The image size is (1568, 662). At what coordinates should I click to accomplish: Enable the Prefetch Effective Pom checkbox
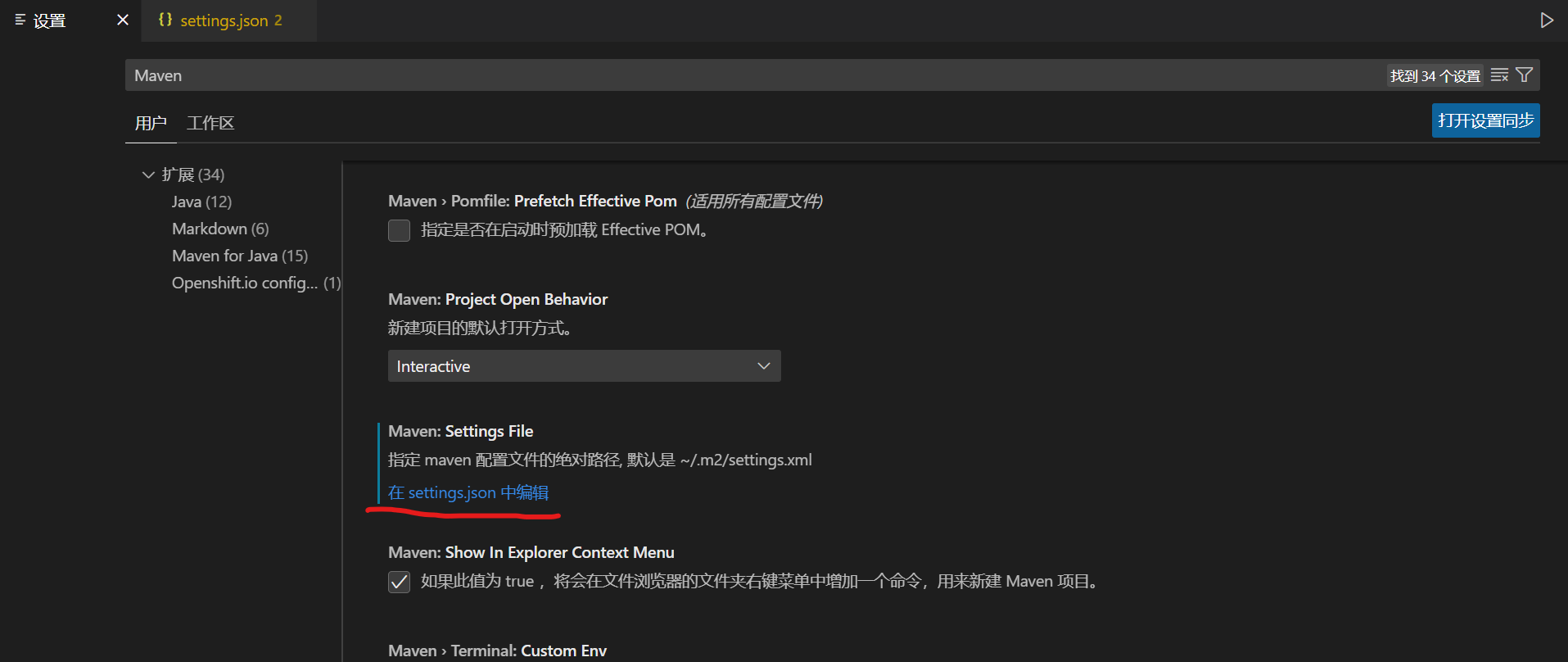399,230
